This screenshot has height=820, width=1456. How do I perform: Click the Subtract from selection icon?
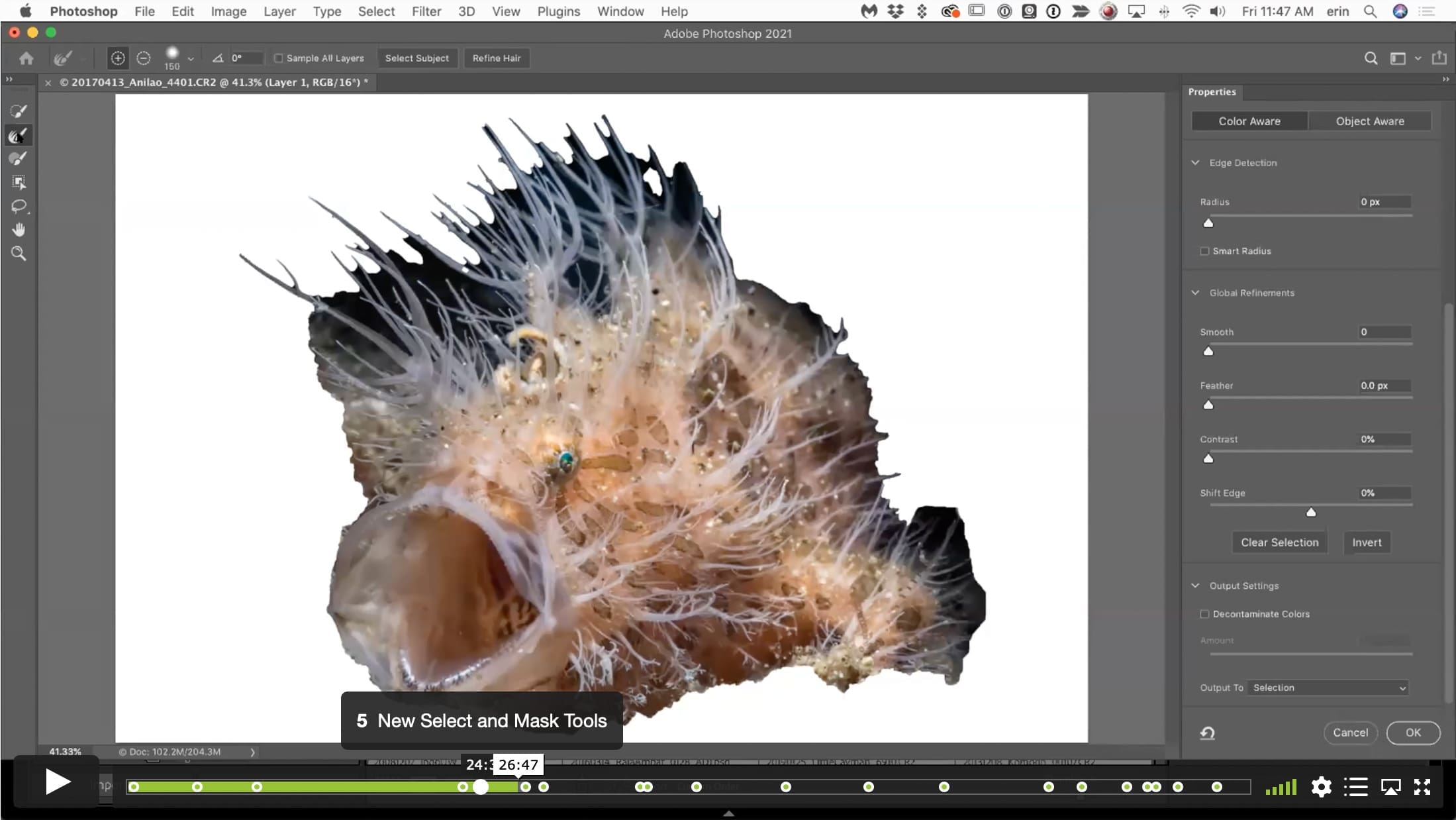(143, 58)
